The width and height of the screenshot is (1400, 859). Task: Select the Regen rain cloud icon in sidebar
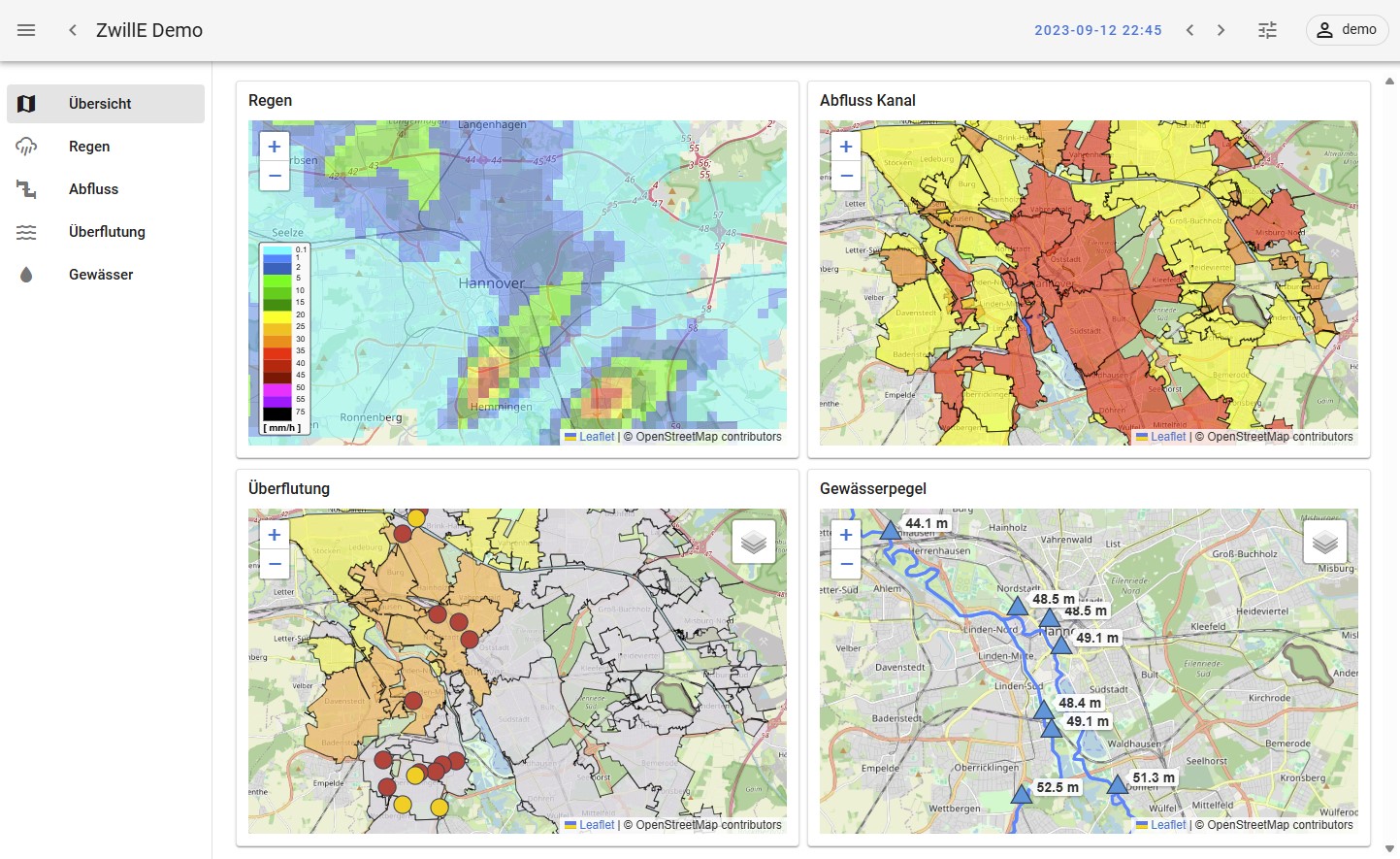[x=26, y=146]
